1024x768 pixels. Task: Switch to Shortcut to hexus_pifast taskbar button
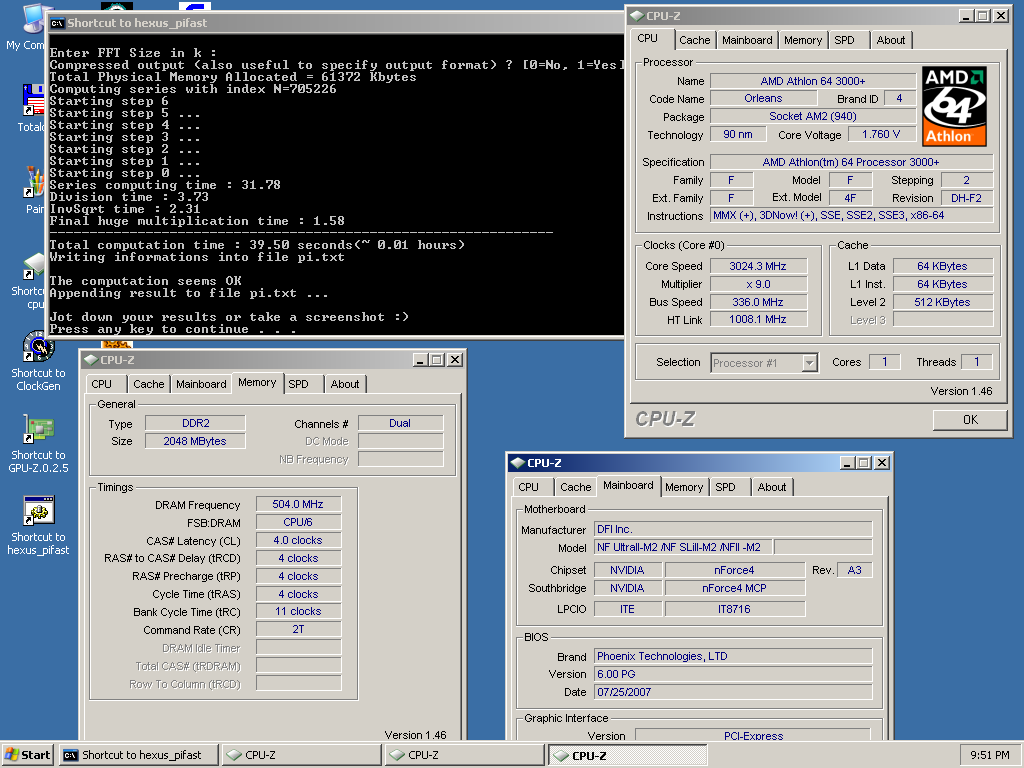[x=138, y=755]
